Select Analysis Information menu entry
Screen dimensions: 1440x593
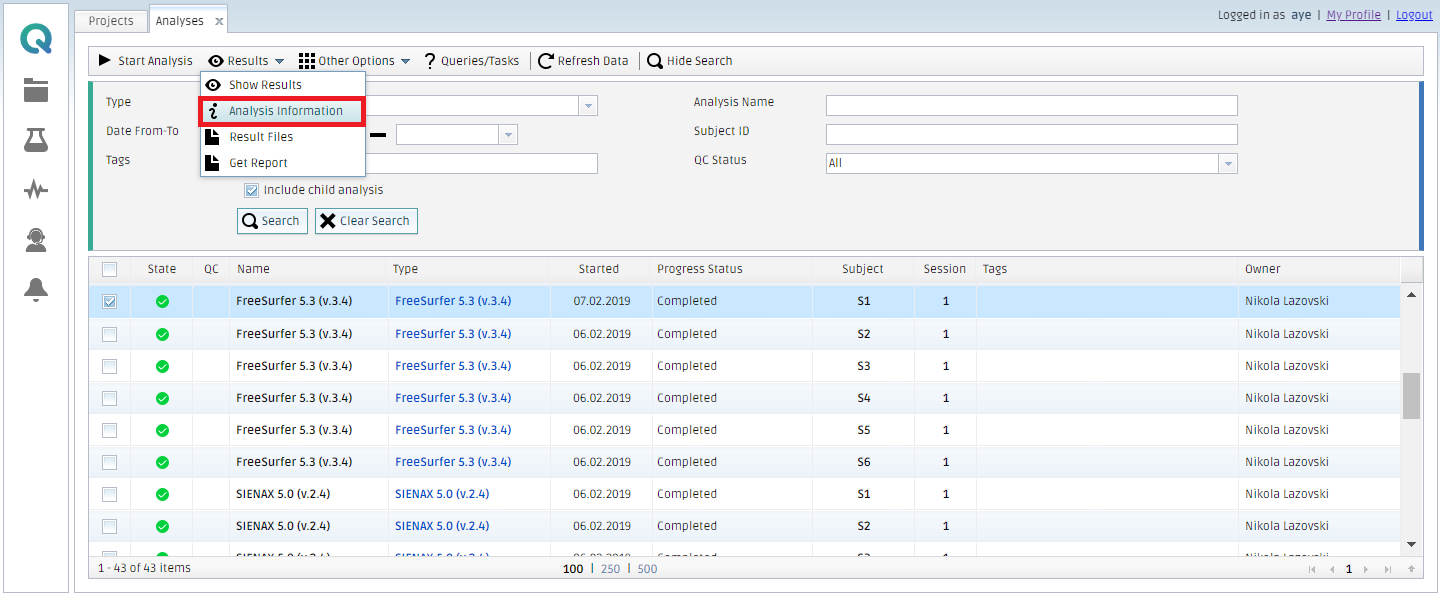click(x=283, y=111)
